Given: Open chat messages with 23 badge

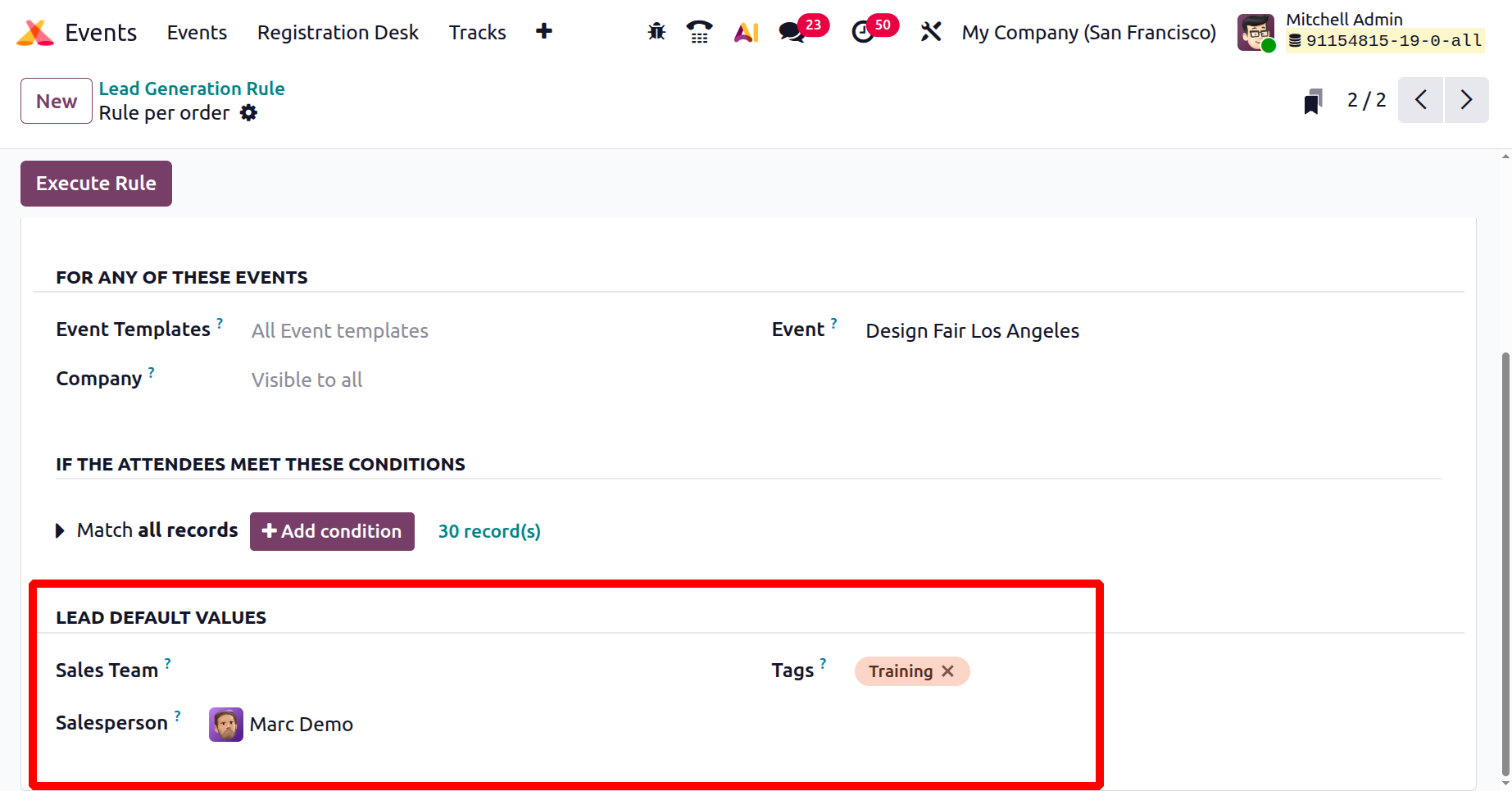Looking at the screenshot, I should point(792,32).
